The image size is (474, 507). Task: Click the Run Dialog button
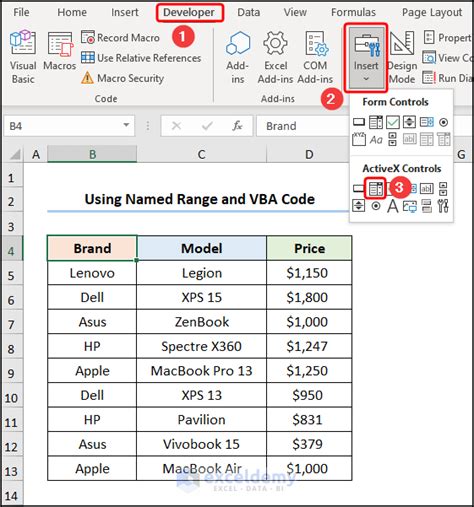click(448, 78)
